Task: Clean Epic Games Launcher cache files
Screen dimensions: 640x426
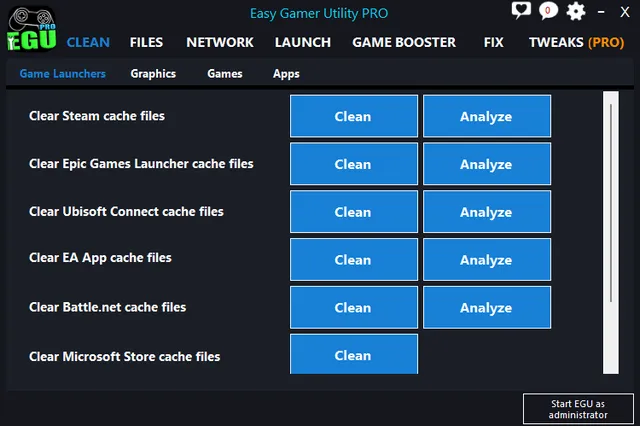Action: point(354,164)
